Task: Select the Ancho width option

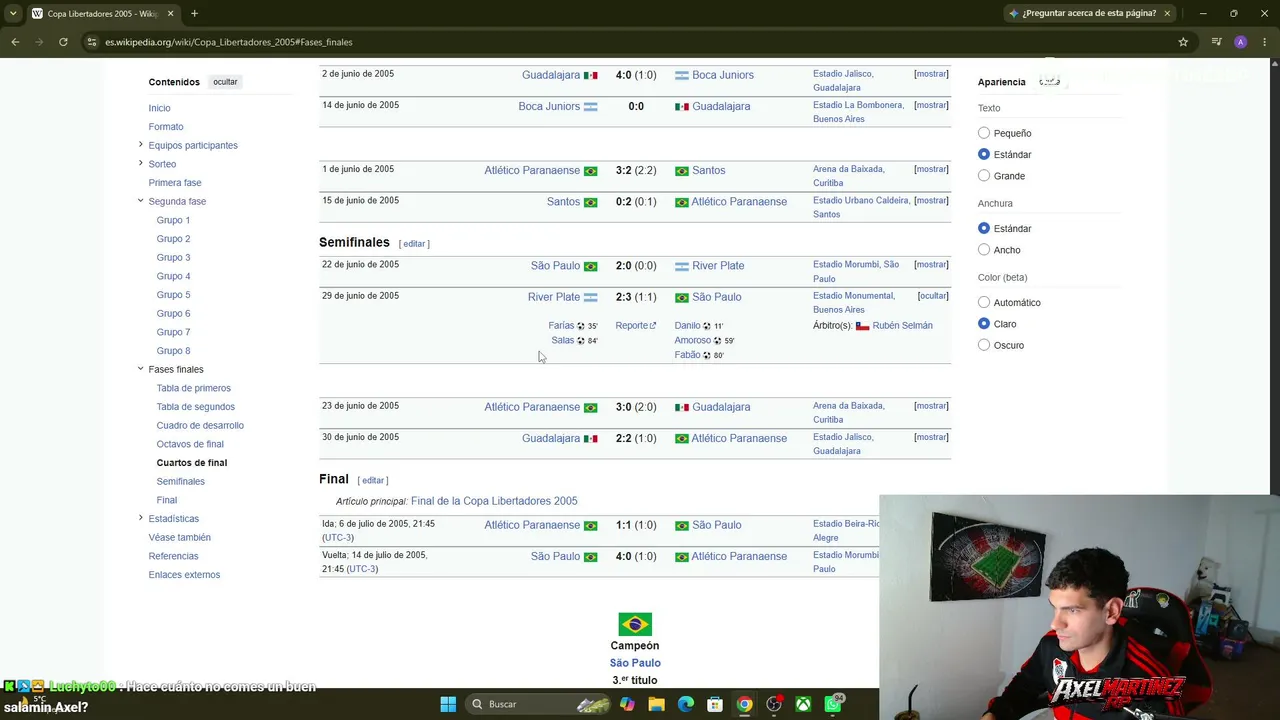Action: (984, 250)
